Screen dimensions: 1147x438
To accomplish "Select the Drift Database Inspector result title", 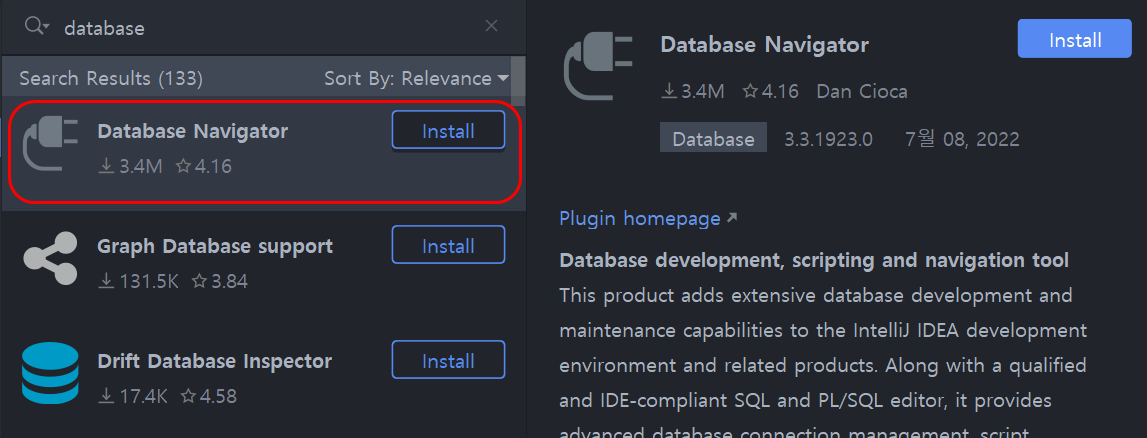I will point(214,361).
